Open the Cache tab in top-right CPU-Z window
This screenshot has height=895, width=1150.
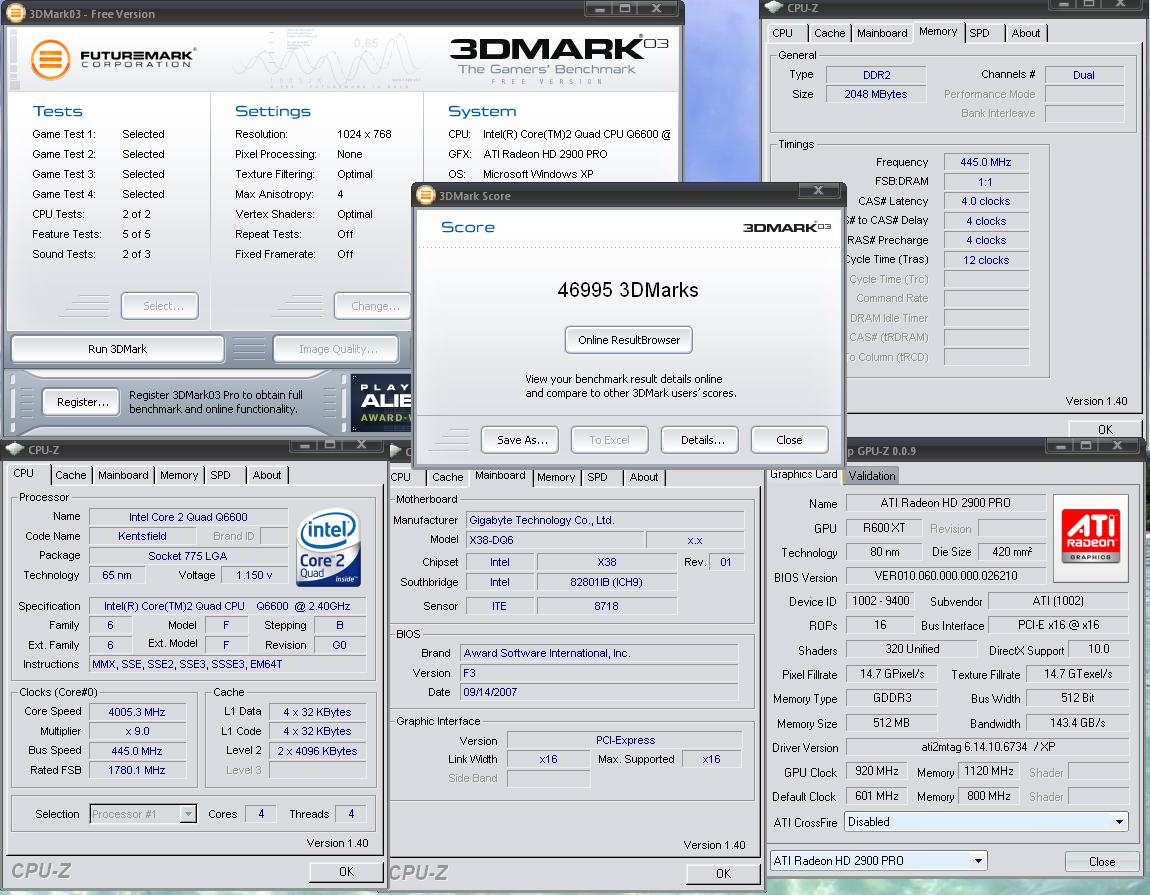(829, 33)
